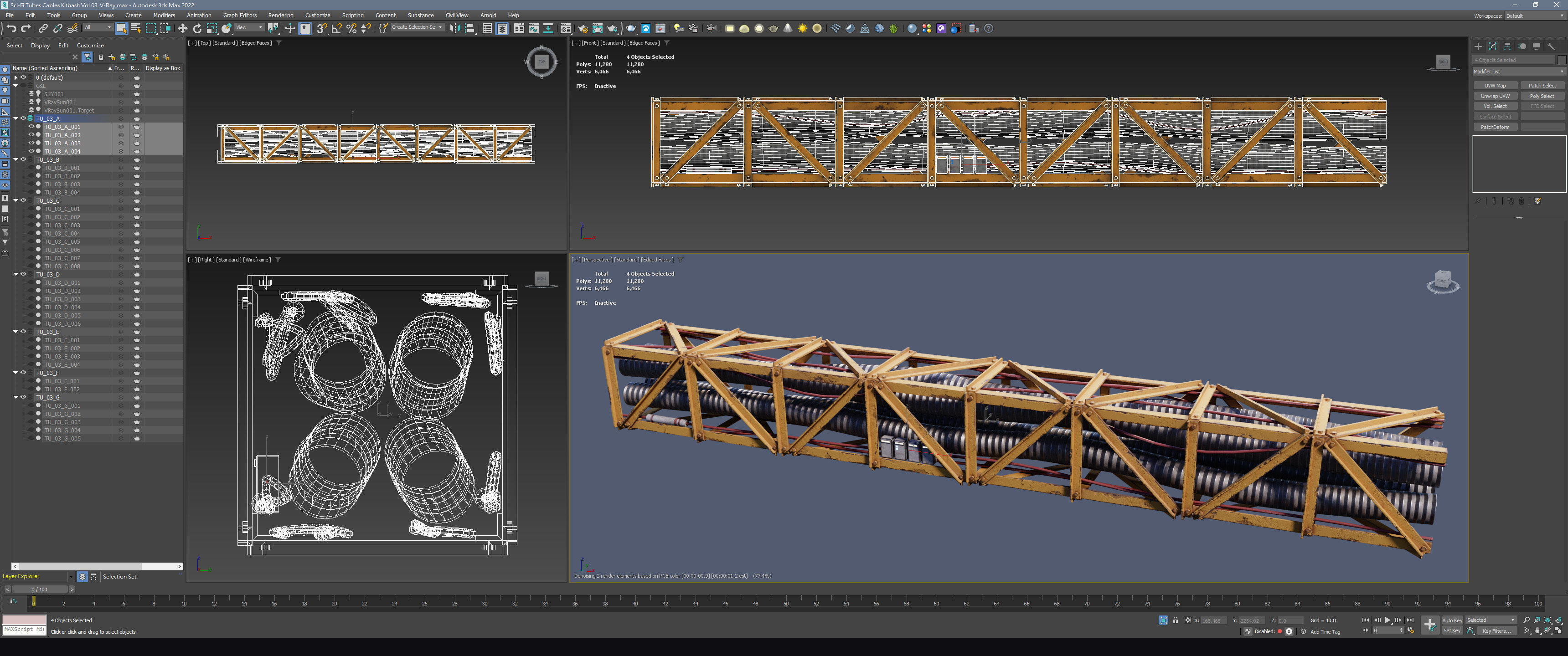This screenshot has height=656, width=1568.
Task: Click the Mirror tool icon
Action: (x=455, y=29)
